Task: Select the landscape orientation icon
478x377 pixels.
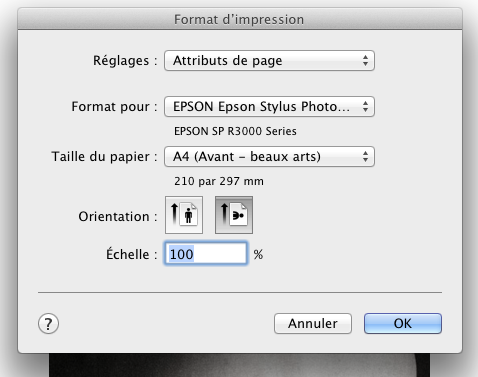Action: click(234, 215)
